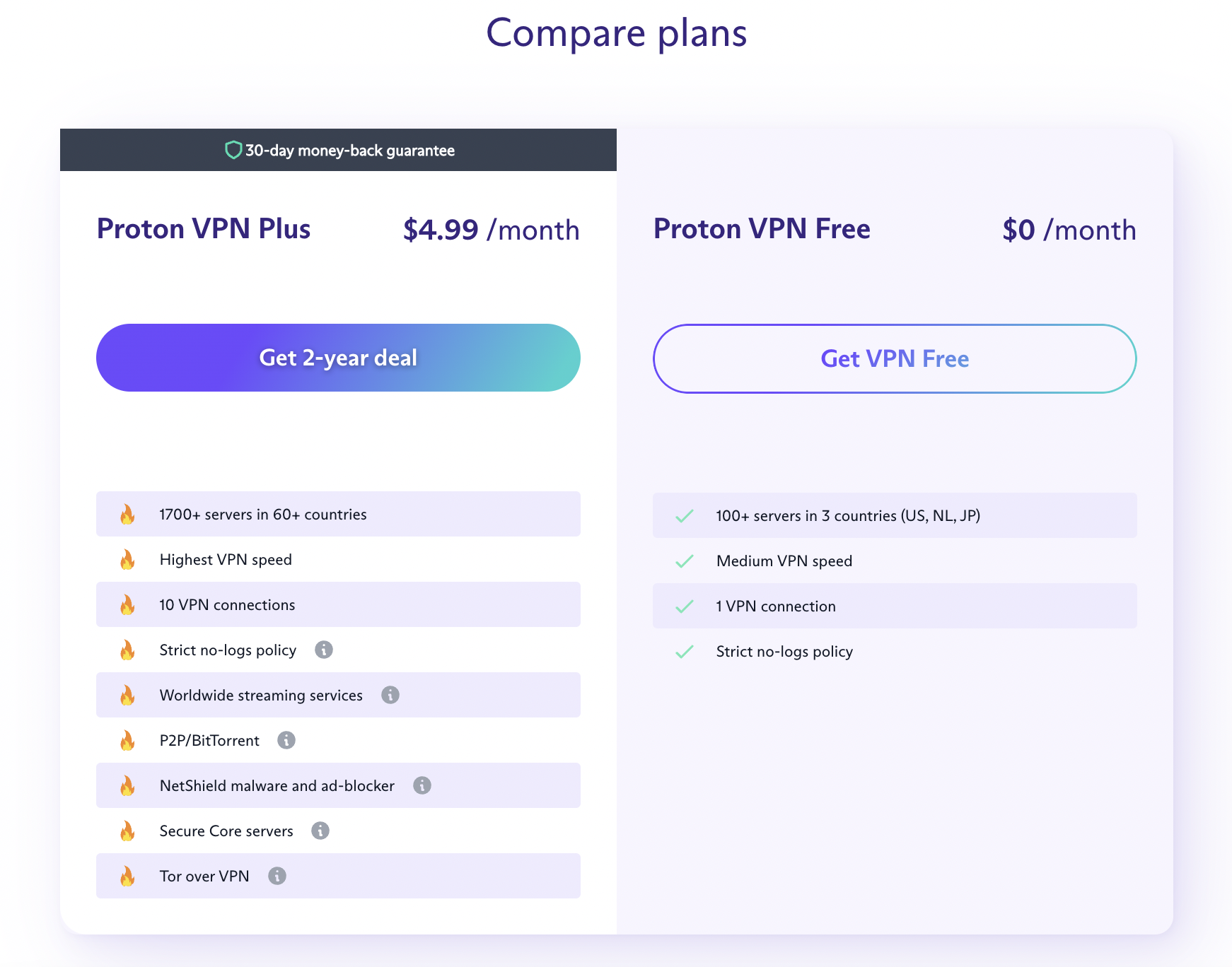Click the $4.99 /month price label

coord(491,229)
